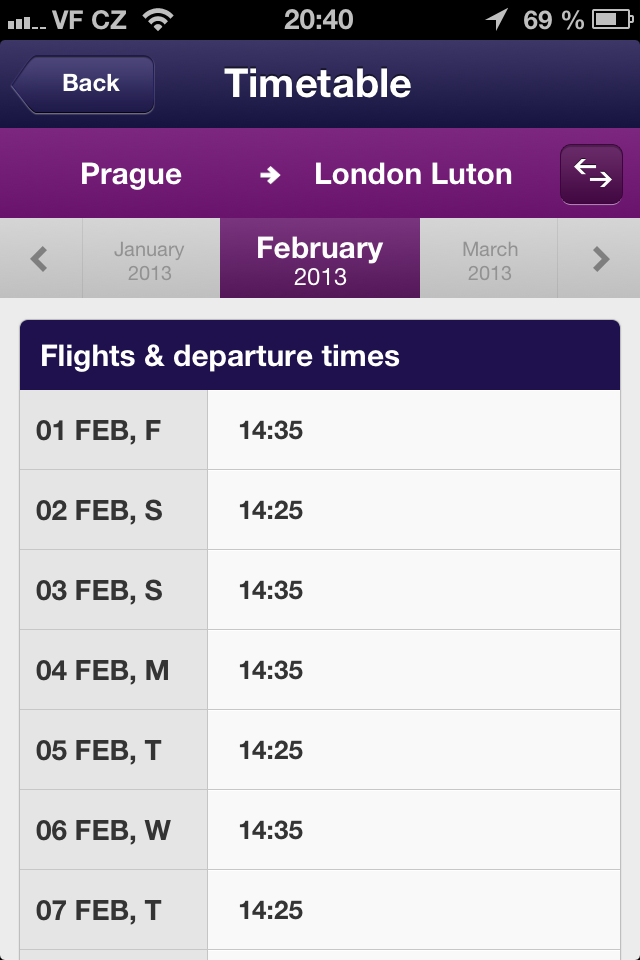Tap the Back button
The width and height of the screenshot is (640, 960).
click(x=83, y=84)
